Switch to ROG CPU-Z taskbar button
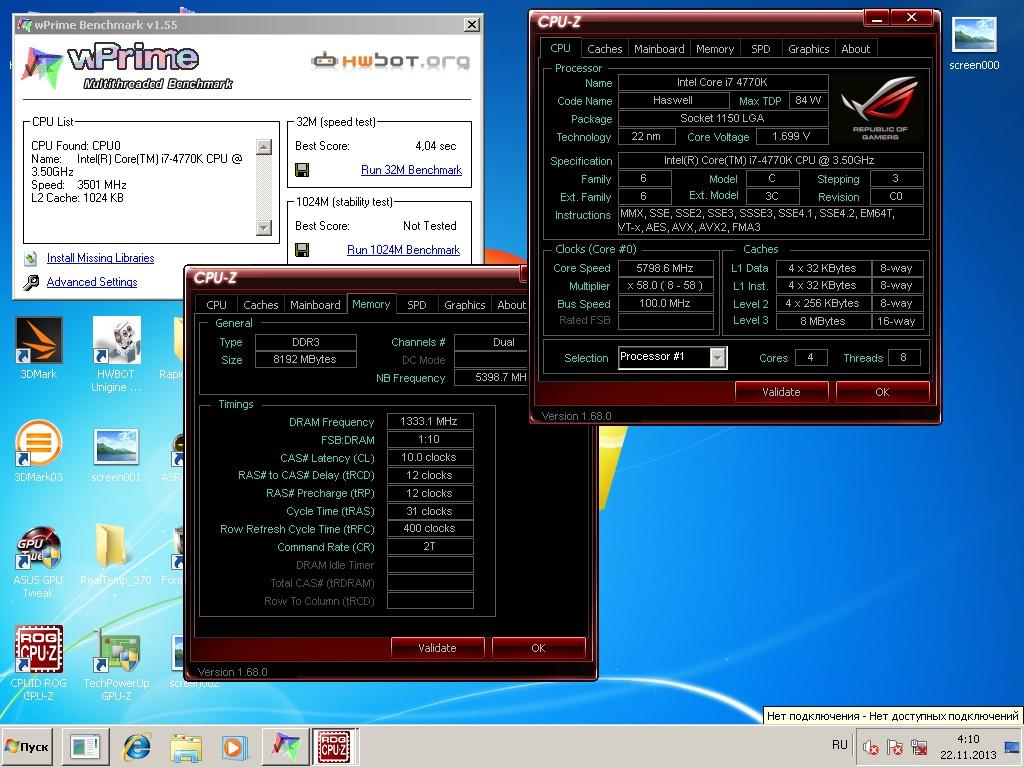Screen dimensions: 1024x768 pos(334,746)
